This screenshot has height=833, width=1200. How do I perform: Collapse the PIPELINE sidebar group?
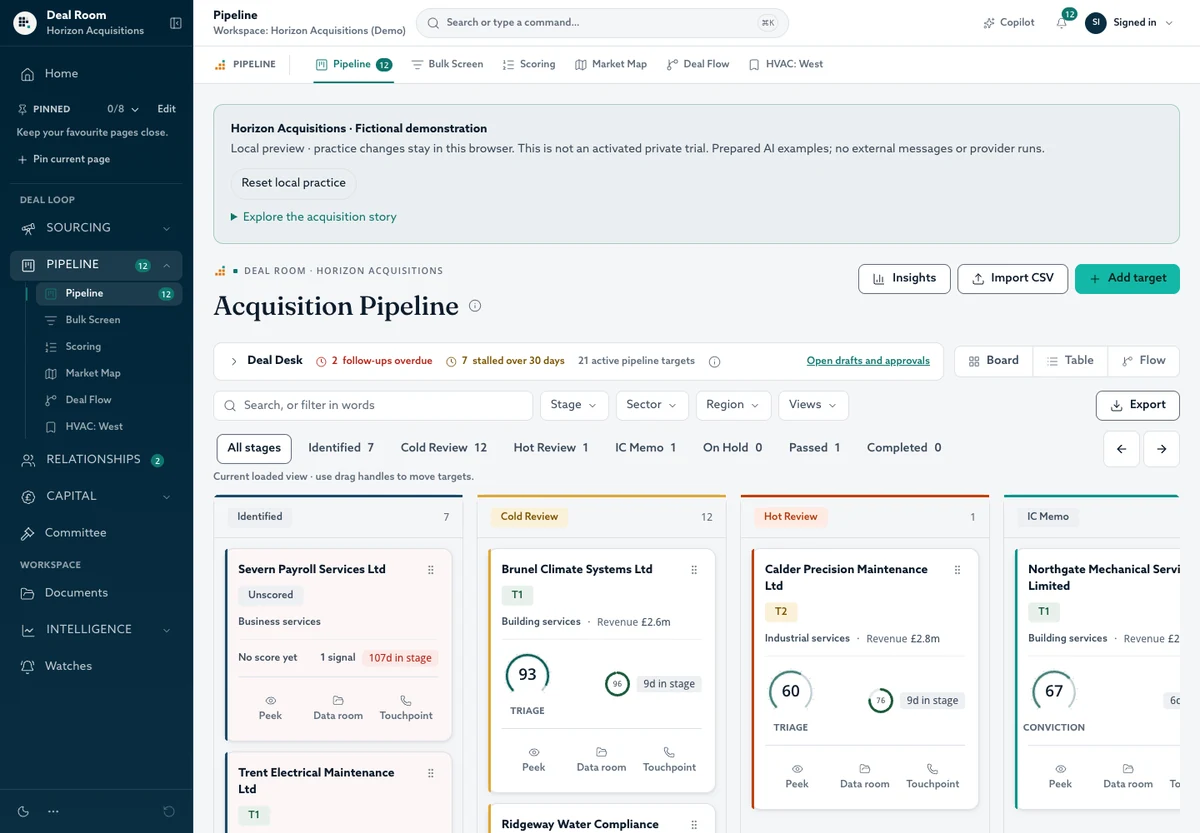[x=96, y=265]
